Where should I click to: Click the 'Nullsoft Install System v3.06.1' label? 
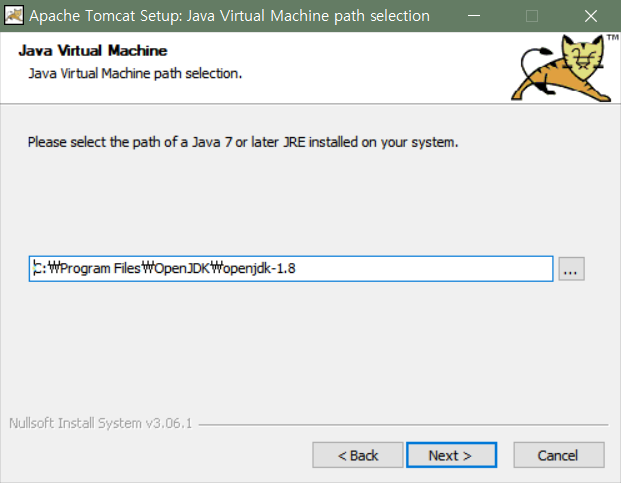pyautogui.click(x=101, y=423)
